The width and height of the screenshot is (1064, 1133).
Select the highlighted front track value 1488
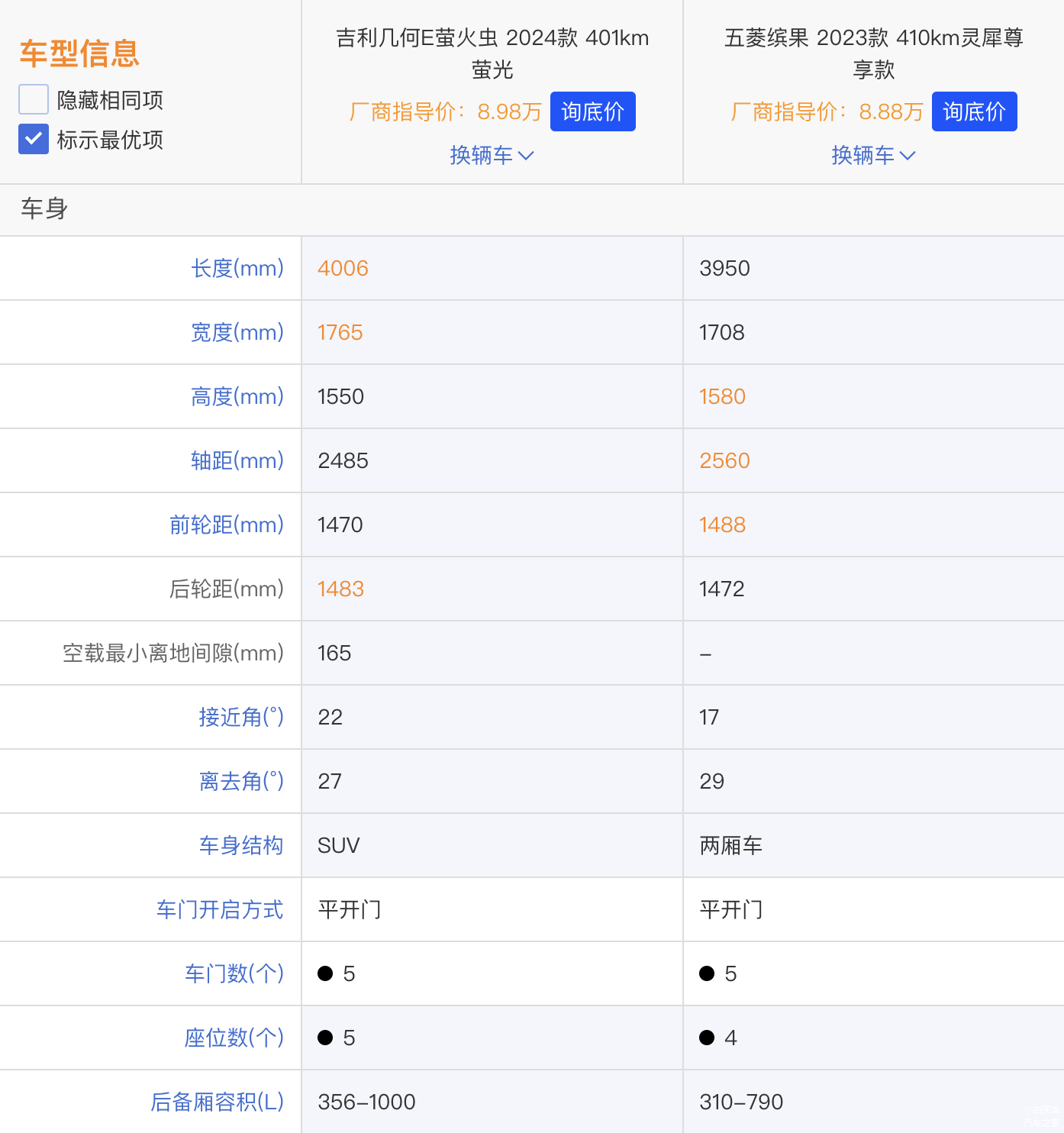pos(722,525)
